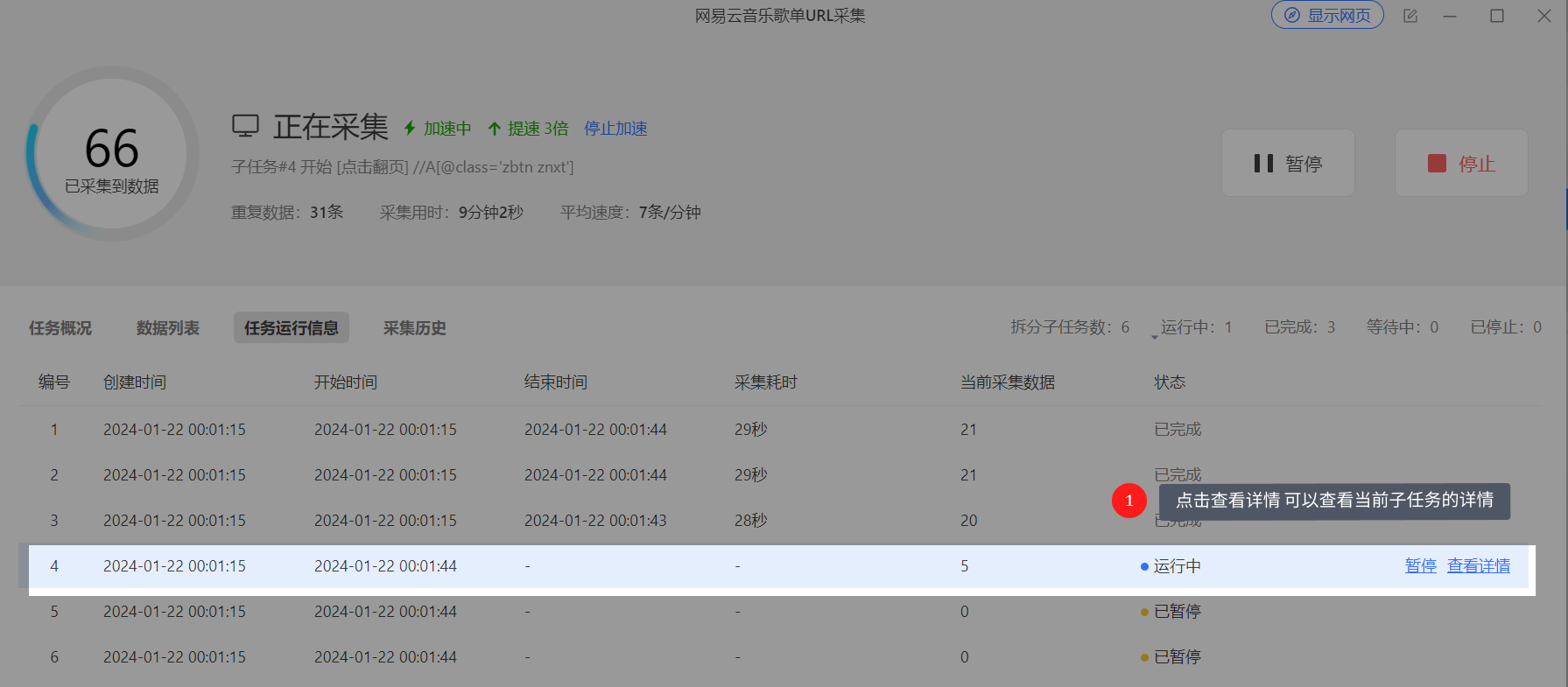Open the 数据列表 tab
This screenshot has height=687, width=1568.
tap(168, 328)
